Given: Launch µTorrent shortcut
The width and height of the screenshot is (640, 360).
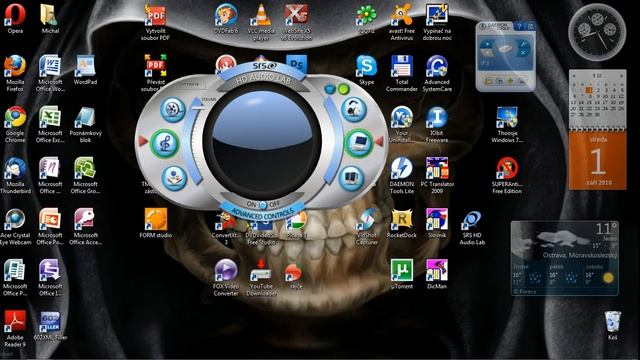Looking at the screenshot, I should click(x=402, y=274).
